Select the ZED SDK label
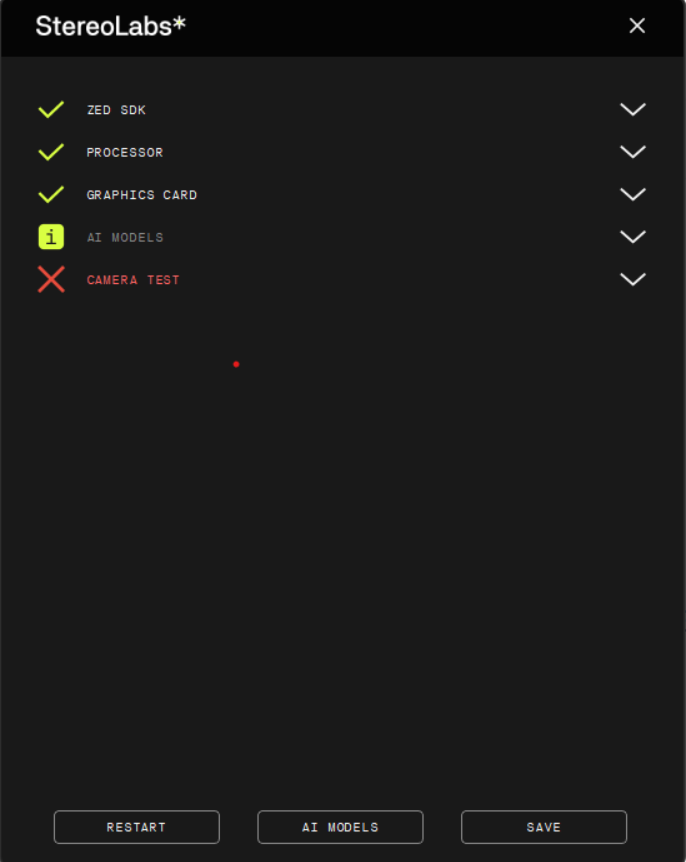Viewport: 686px width, 862px height. [x=116, y=110]
